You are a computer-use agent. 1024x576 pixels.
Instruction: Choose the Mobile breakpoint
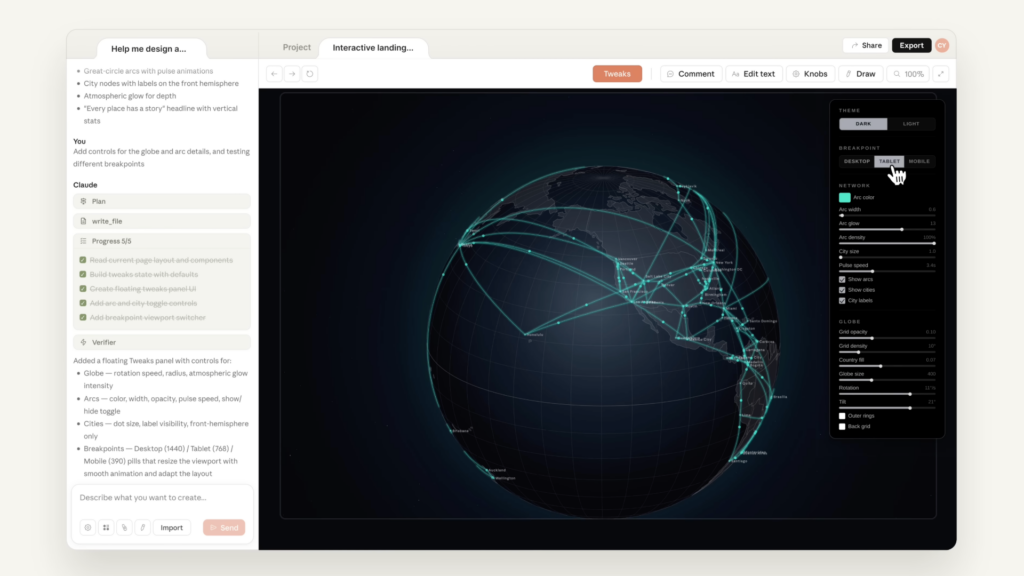919,161
